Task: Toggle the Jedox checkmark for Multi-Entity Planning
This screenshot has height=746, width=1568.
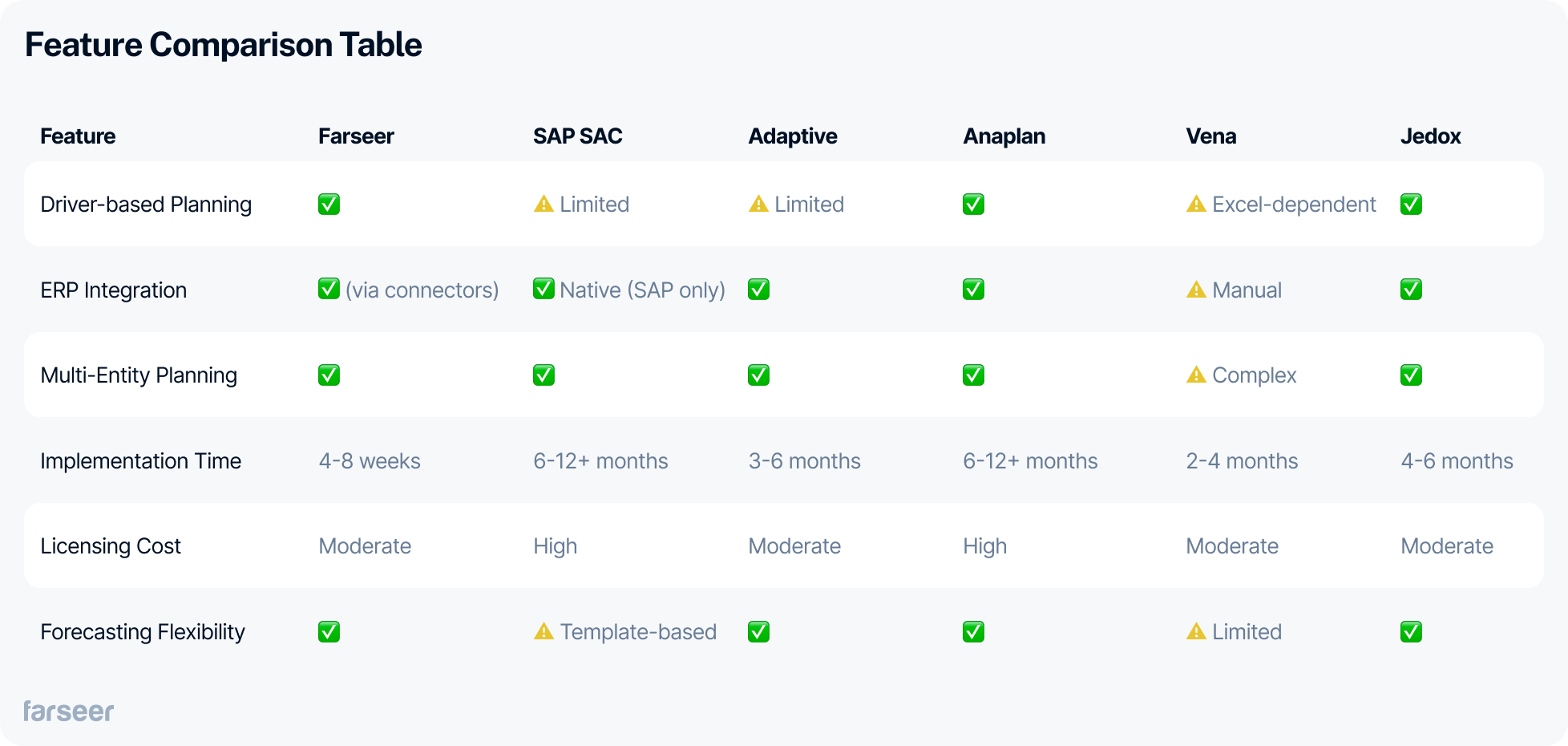Action: pyautogui.click(x=1411, y=375)
